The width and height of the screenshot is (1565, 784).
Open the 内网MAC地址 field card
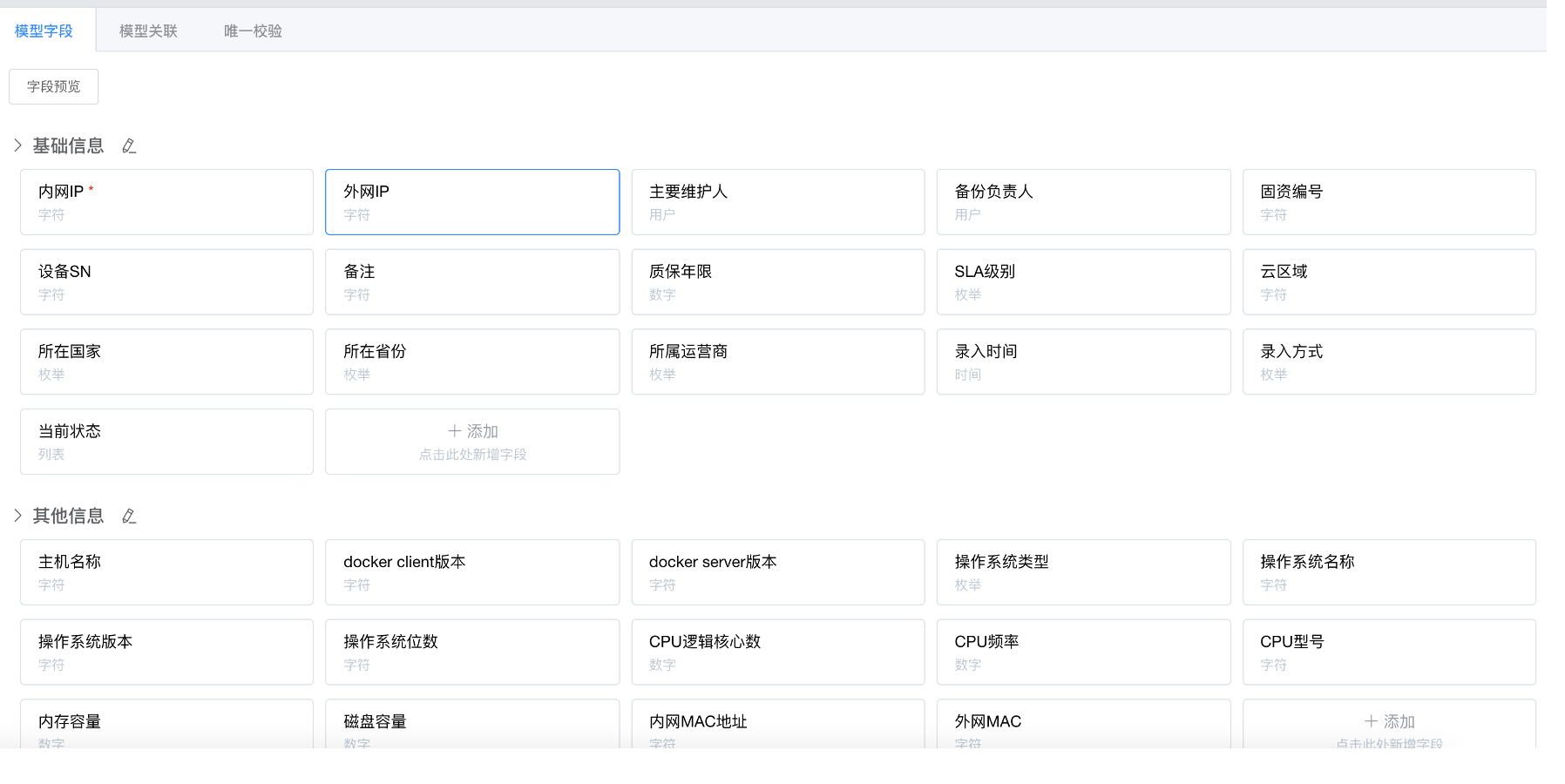pyautogui.click(x=778, y=724)
